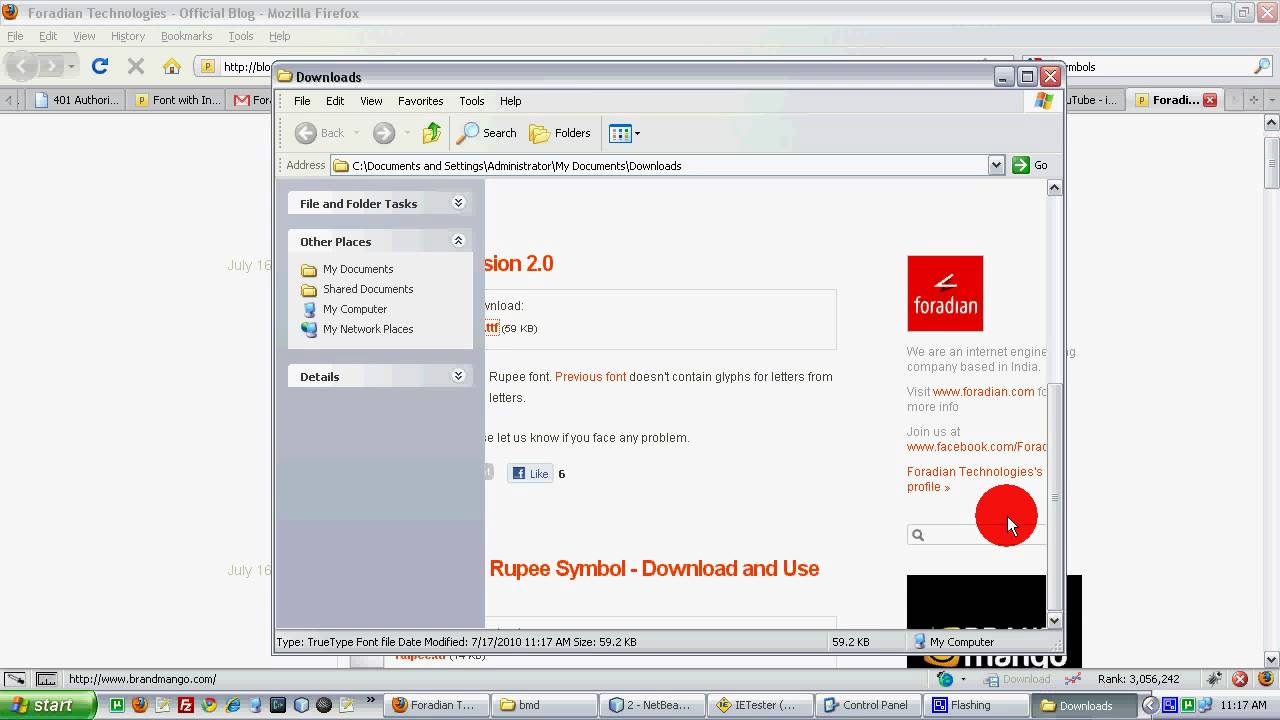Image resolution: width=1280 pixels, height=720 pixels.
Task: Open the File menu in Downloads window
Action: [x=302, y=101]
